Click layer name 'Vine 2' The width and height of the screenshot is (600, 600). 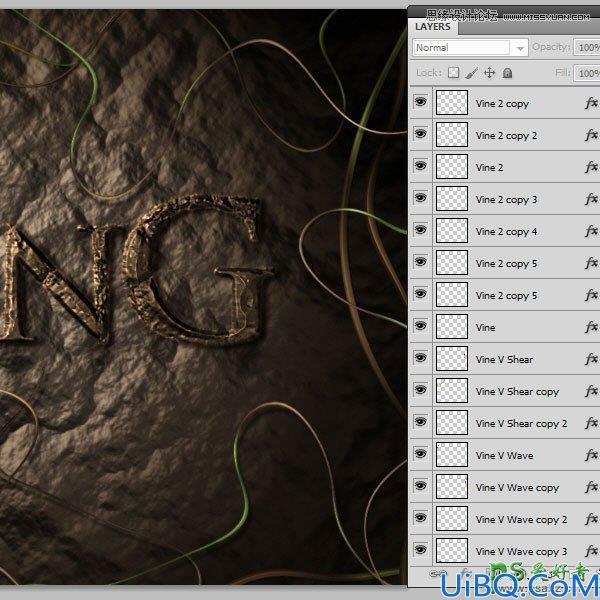pyautogui.click(x=489, y=168)
